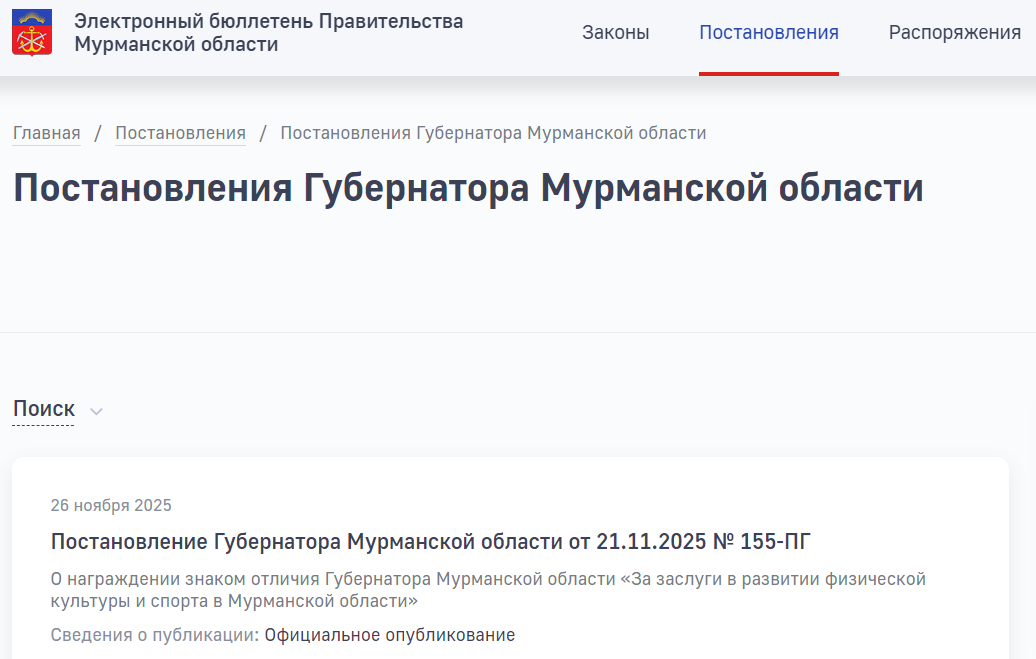Expand the Поиск search panel
1036x659 pixels.
pos(44,409)
